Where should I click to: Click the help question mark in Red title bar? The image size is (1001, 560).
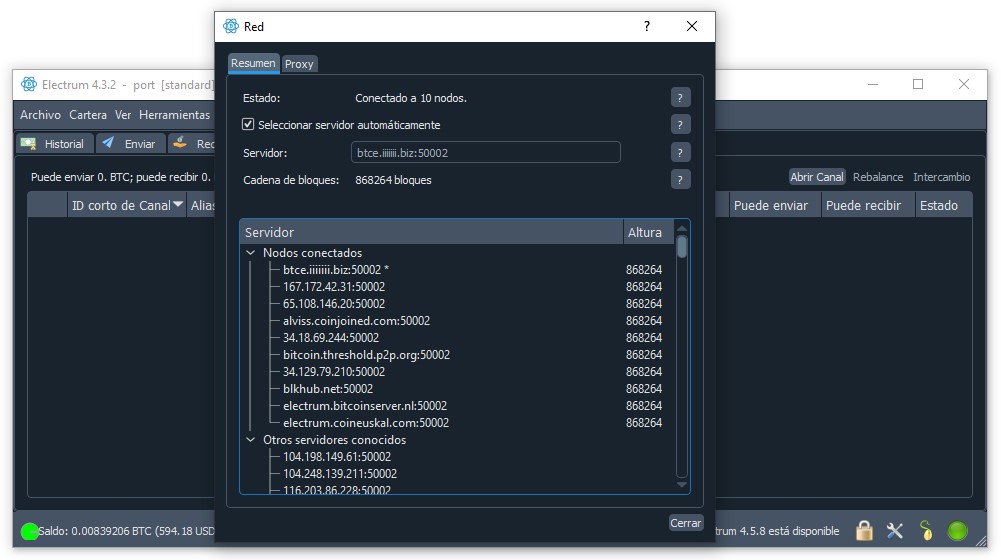[x=647, y=26]
